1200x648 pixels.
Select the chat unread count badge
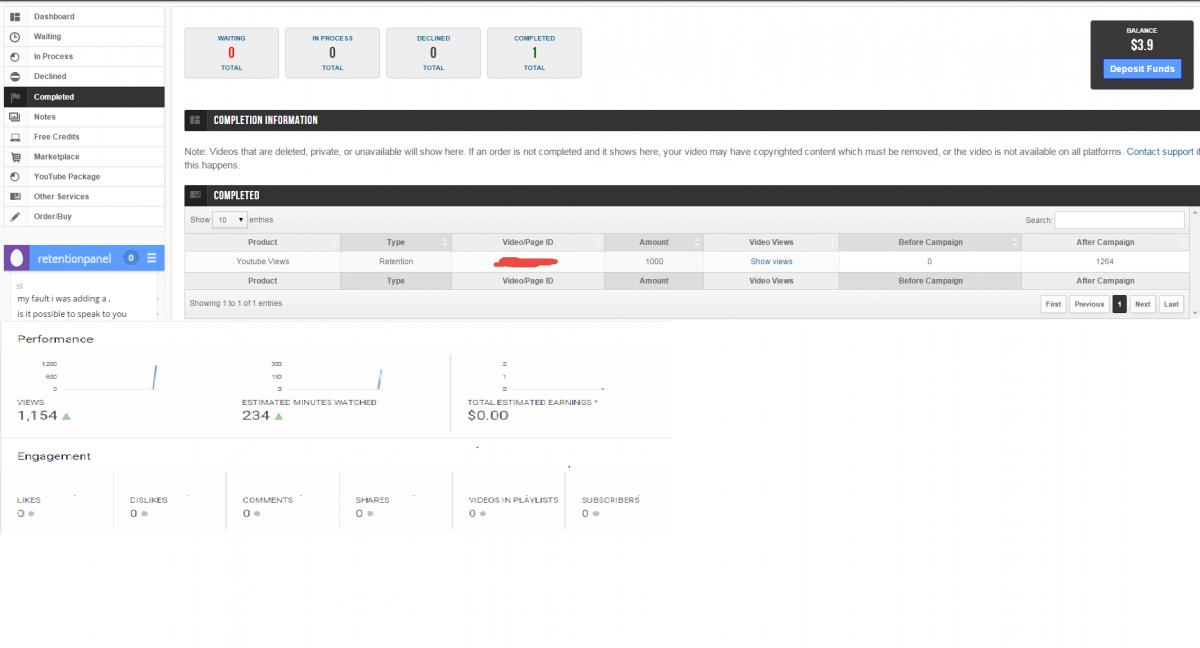tap(130, 258)
